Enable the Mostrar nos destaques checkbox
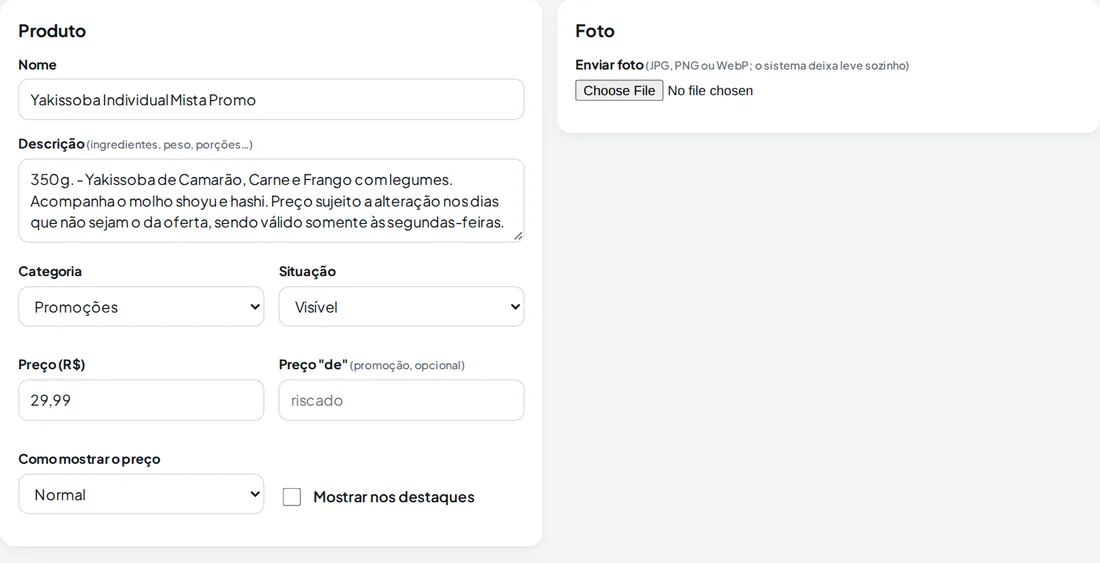This screenshot has width=1100, height=563. point(292,497)
